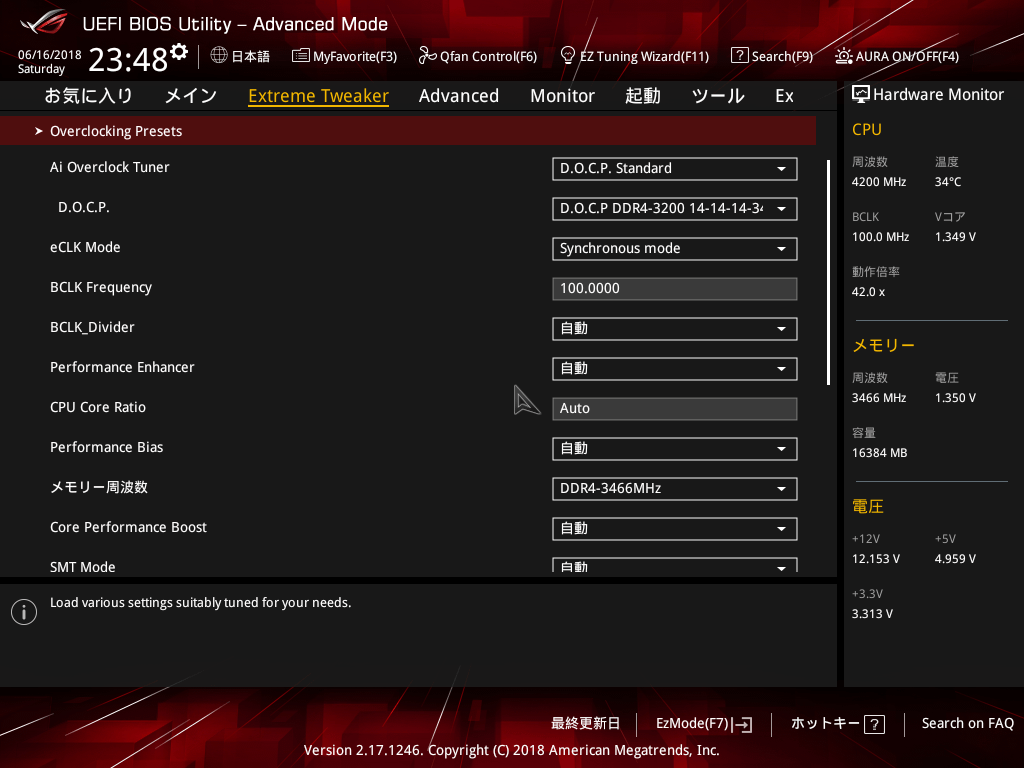
Task: Click the 16384 MB capacity value
Action: point(879,453)
